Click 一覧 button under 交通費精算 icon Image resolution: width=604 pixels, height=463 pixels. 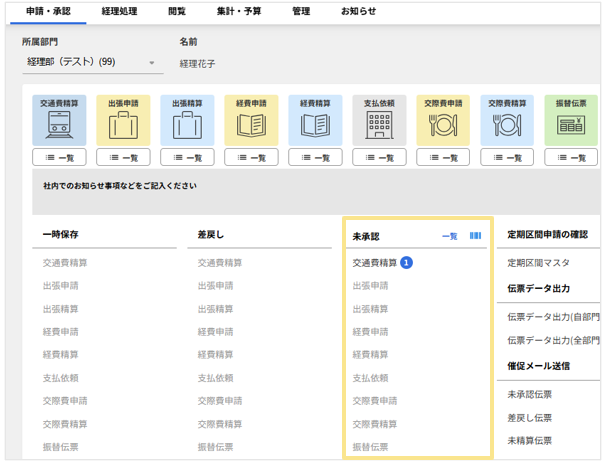click(58, 157)
